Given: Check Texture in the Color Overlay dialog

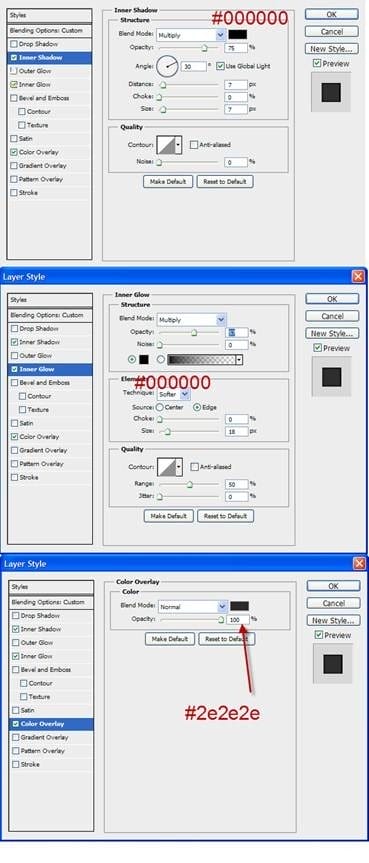Looking at the screenshot, I should tap(24, 697).
